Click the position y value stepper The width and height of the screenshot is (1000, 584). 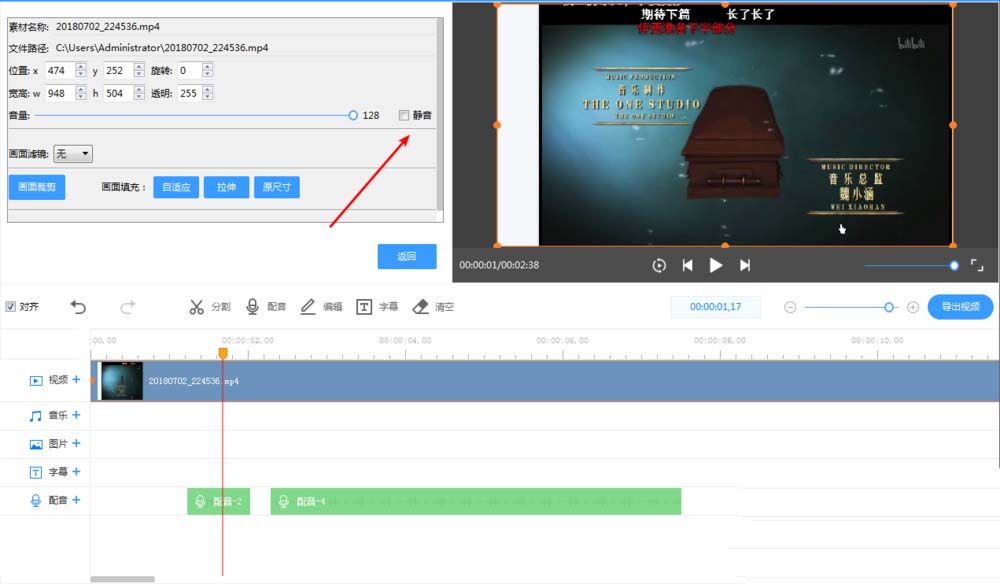coord(139,70)
